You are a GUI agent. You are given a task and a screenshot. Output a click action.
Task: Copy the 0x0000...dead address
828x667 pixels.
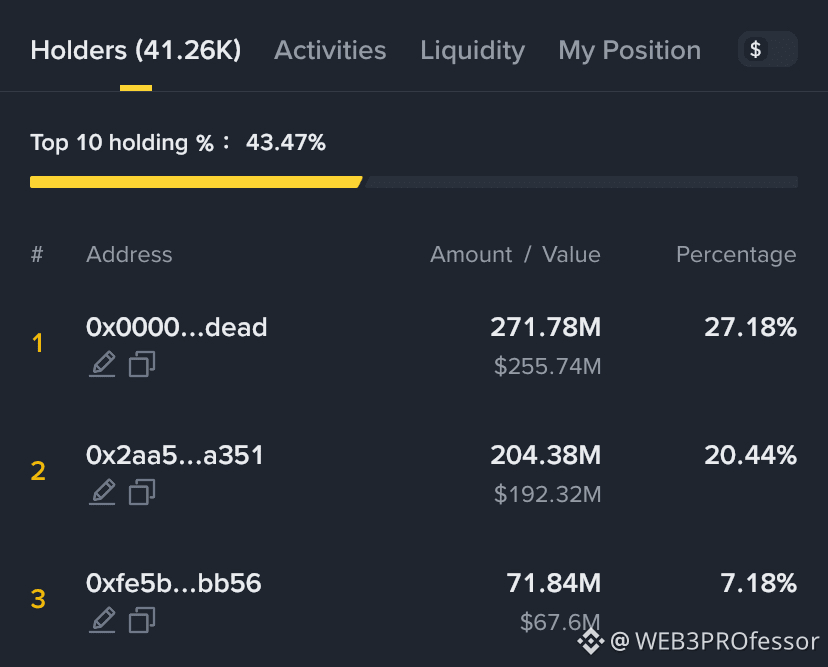click(142, 364)
